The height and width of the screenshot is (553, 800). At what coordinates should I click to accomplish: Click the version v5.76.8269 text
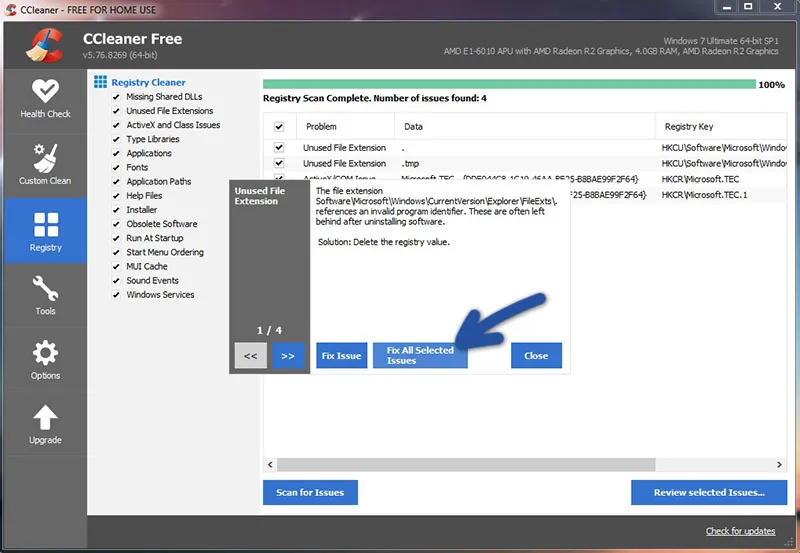[x=120, y=55]
